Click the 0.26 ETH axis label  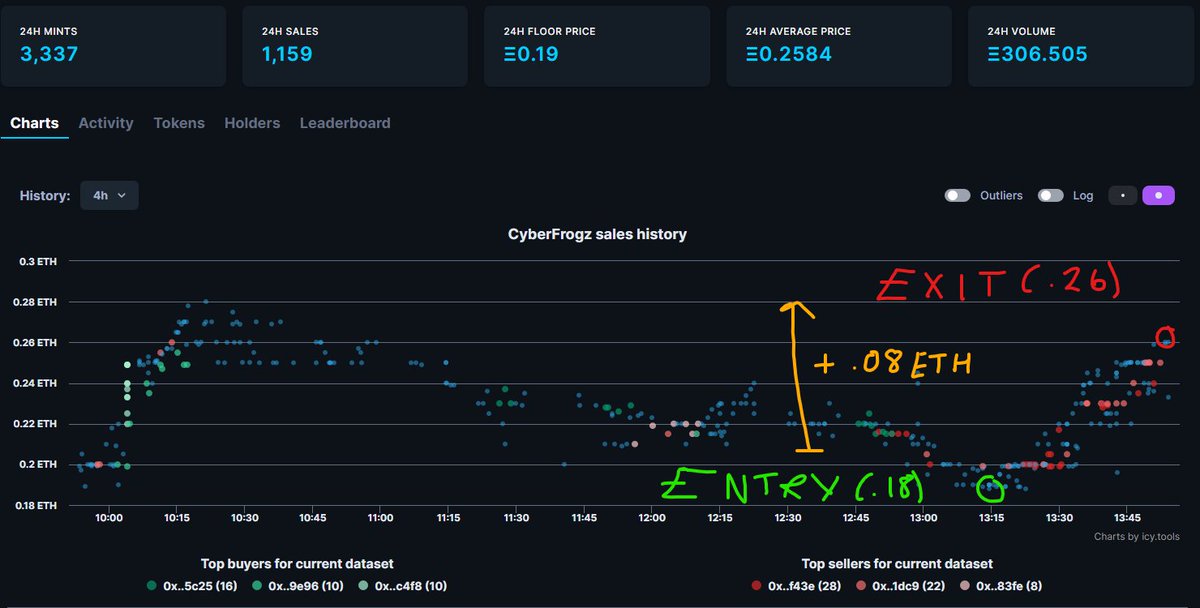[x=37, y=343]
